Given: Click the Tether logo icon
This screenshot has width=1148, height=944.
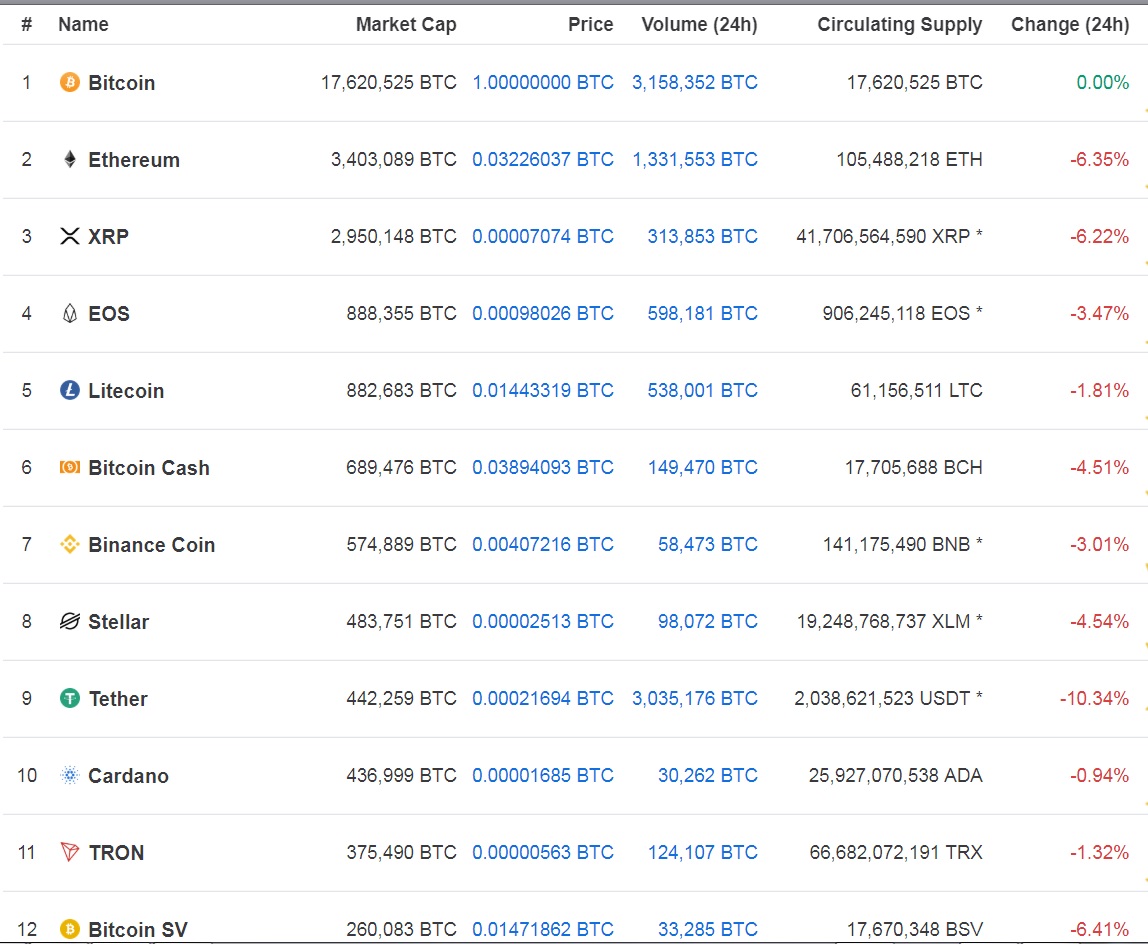Looking at the screenshot, I should 70,699.
